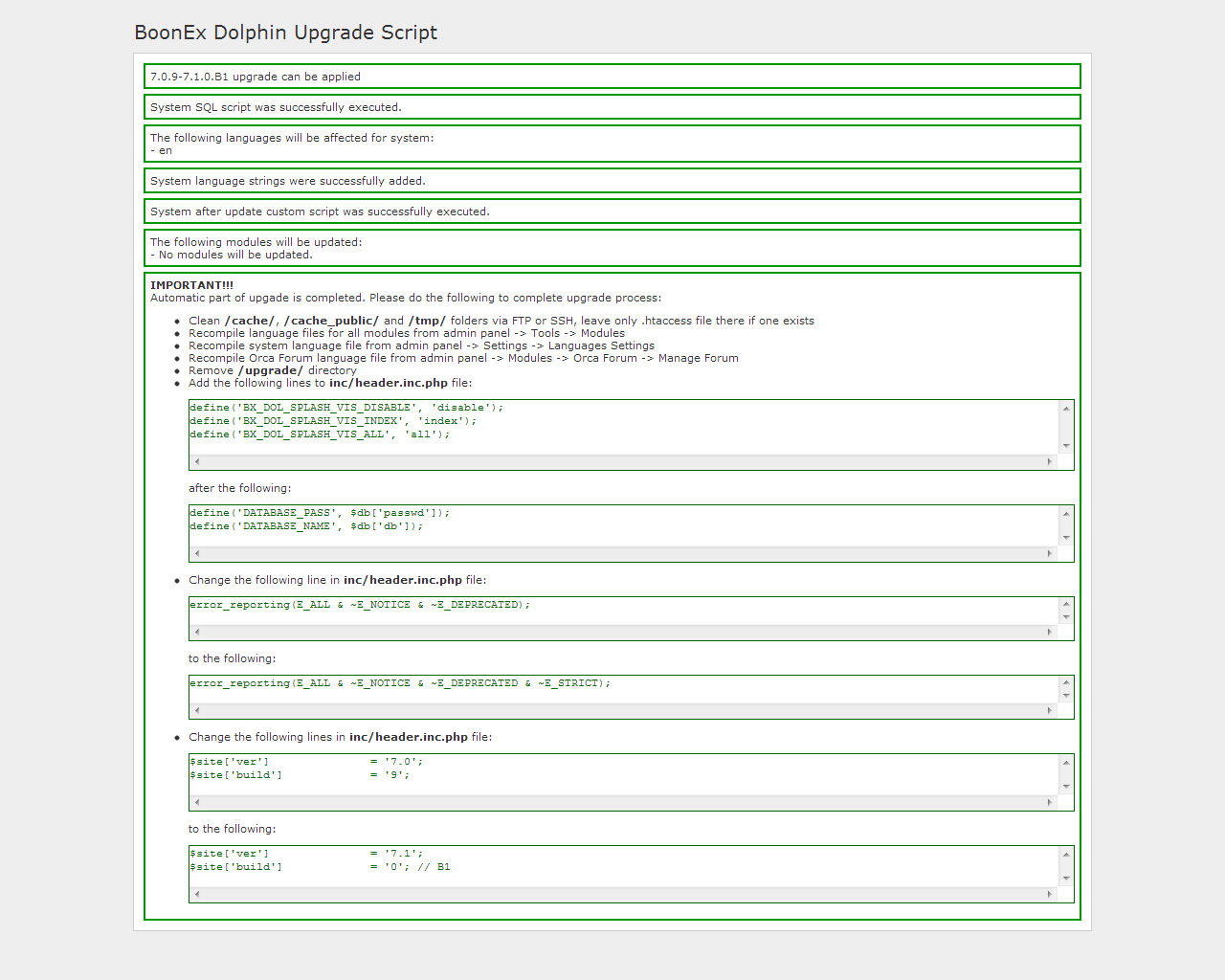1225x980 pixels.
Task: Click the right arrow under the E_STRICT code box
Action: [1050, 710]
